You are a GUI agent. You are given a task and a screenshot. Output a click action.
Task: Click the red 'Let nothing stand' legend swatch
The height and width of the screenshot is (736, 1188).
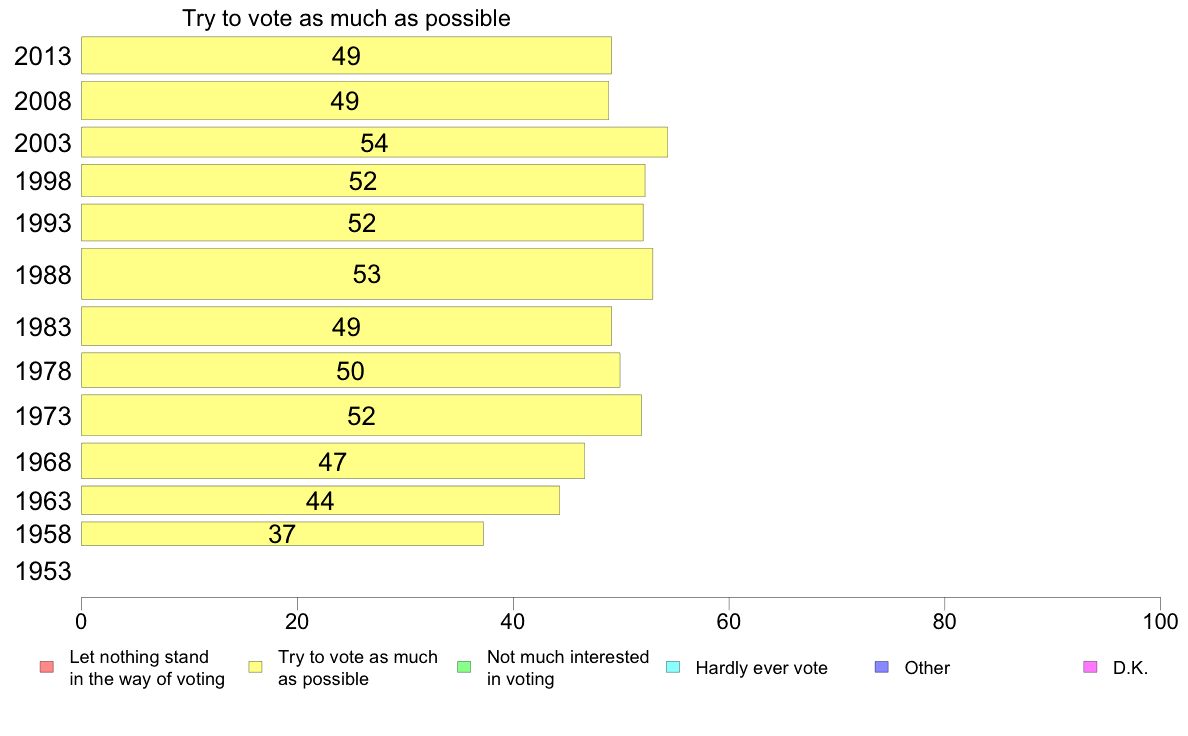click(x=46, y=667)
